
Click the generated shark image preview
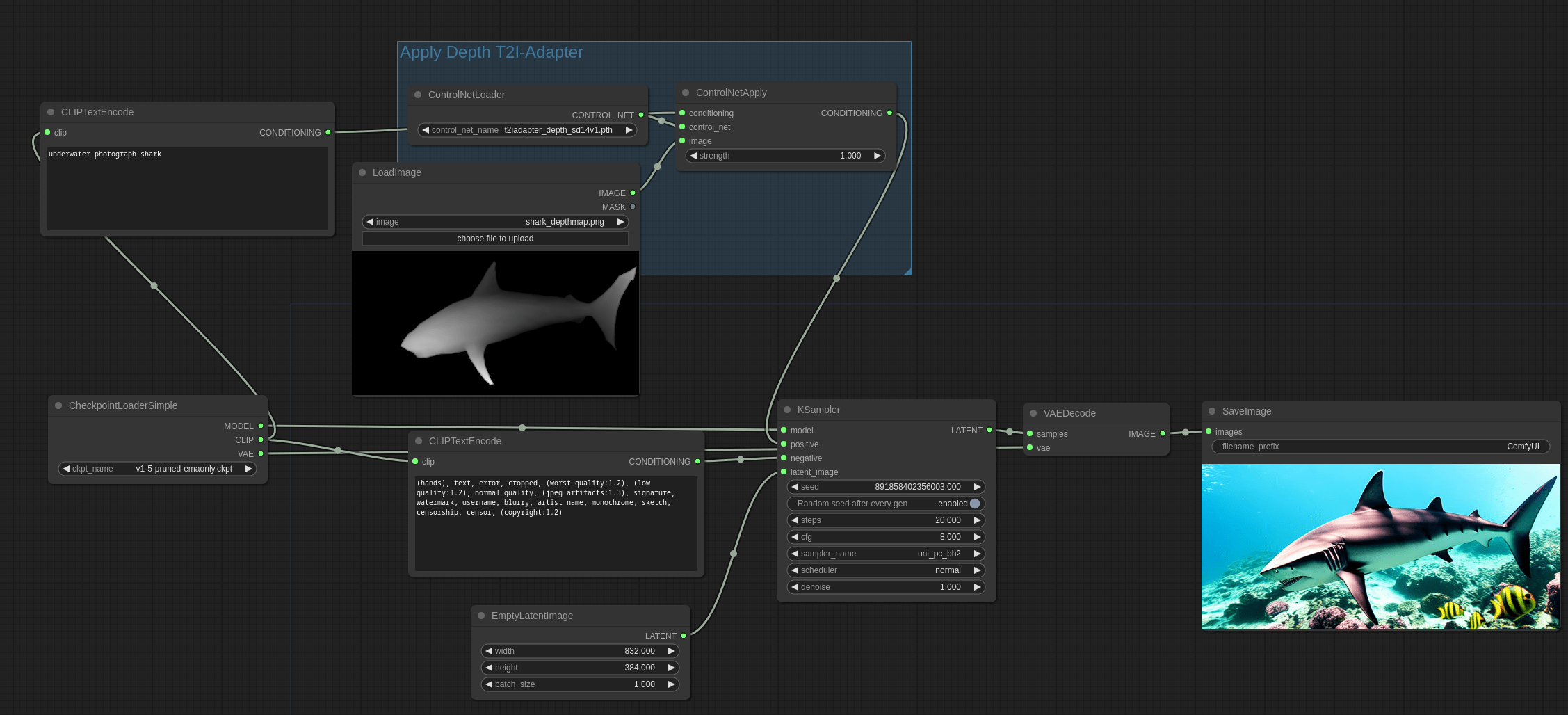tap(1380, 546)
